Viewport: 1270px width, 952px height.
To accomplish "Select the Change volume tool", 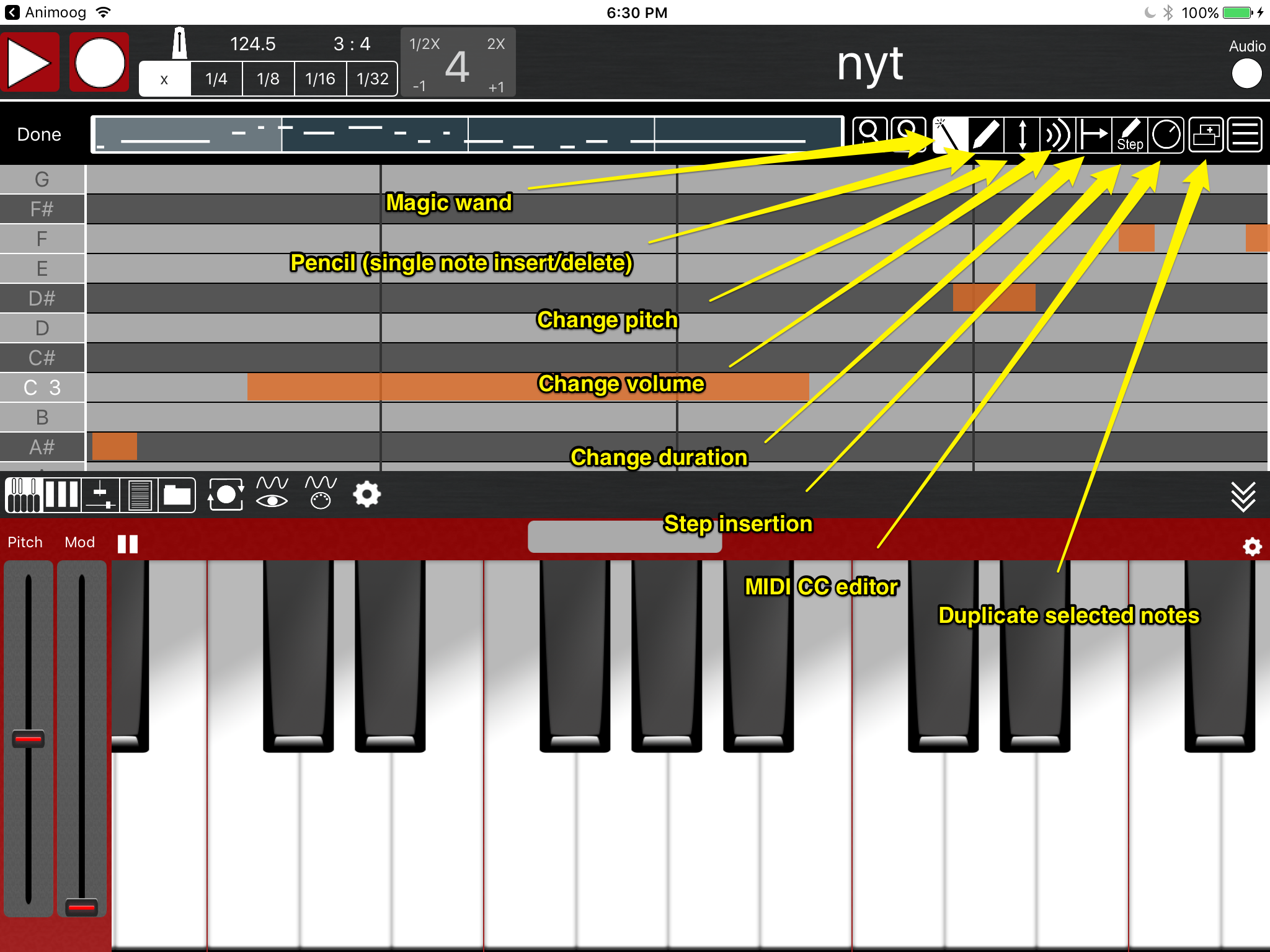I will click(x=1058, y=134).
